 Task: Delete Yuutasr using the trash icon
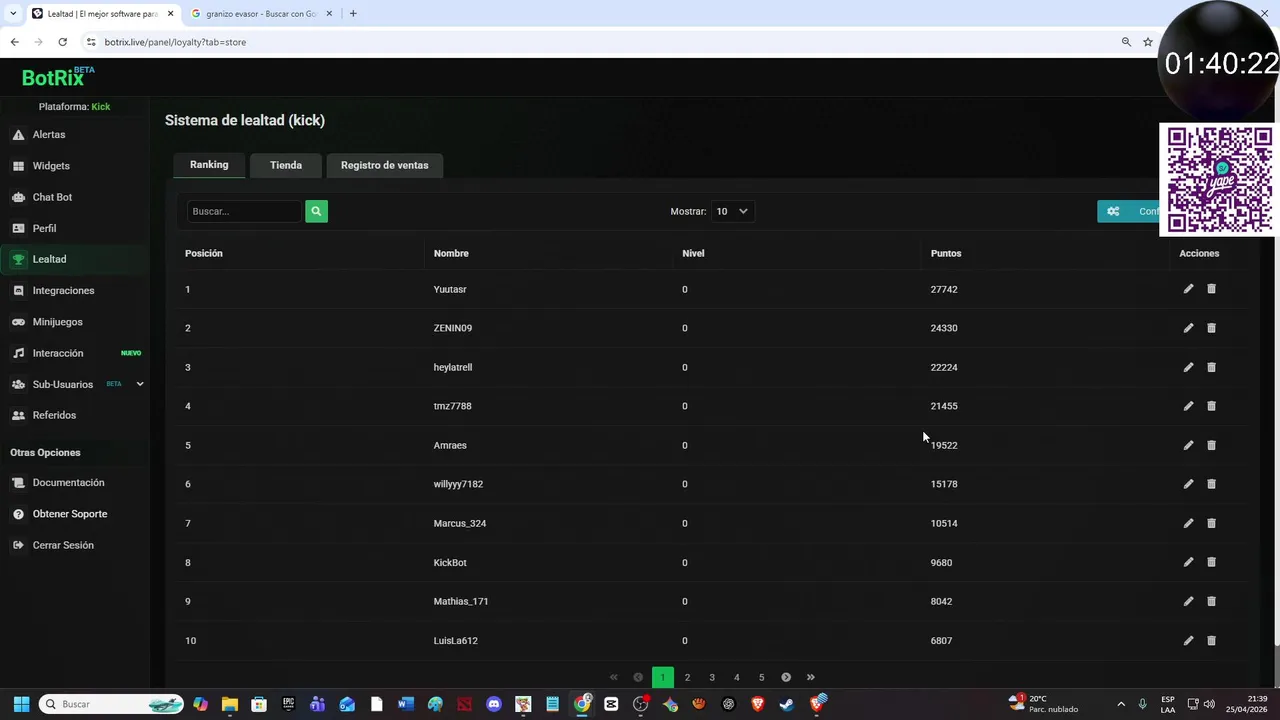point(1211,289)
